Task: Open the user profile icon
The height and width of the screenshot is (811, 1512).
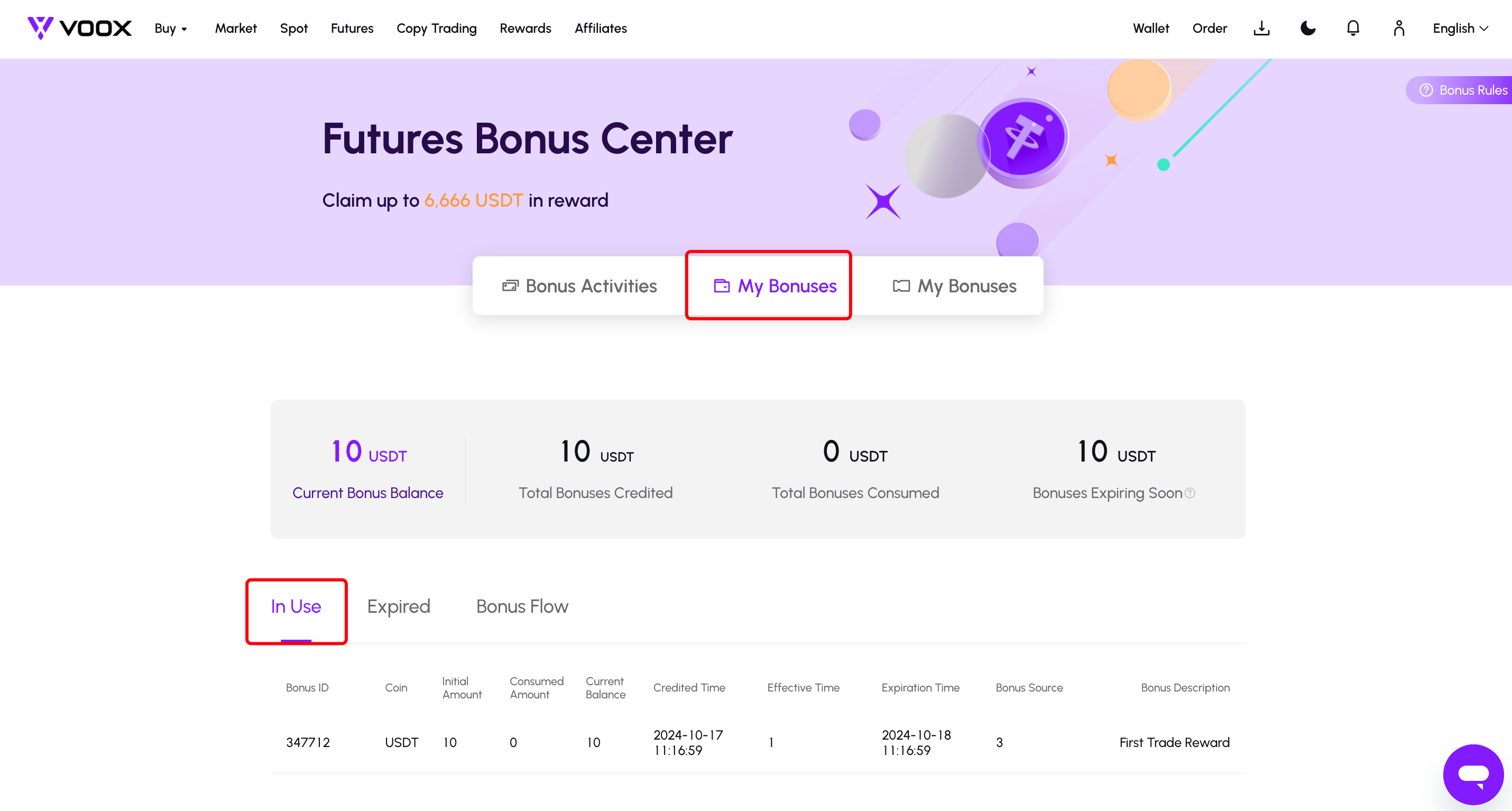Action: coord(1399,28)
